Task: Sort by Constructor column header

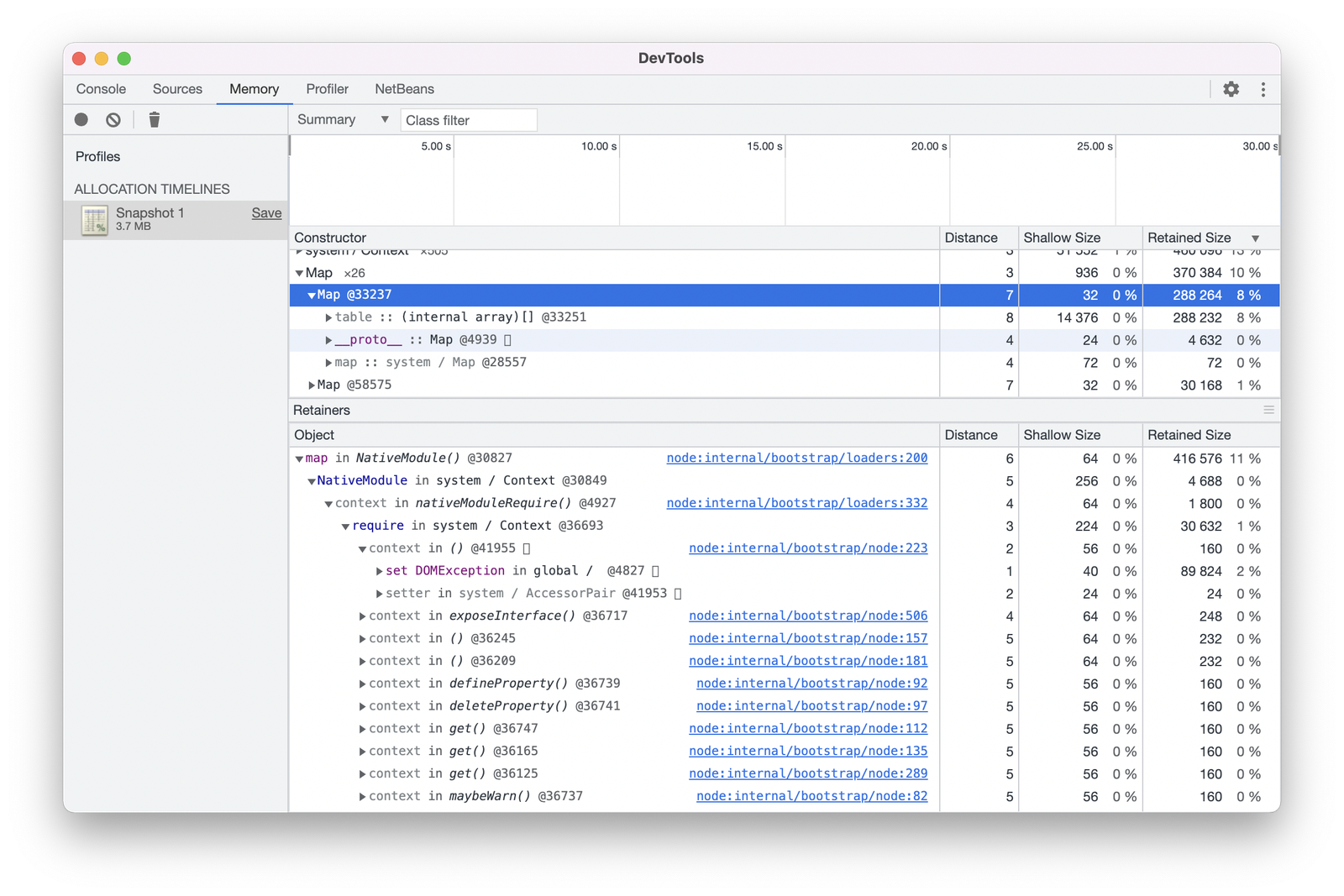Action: tap(614, 238)
